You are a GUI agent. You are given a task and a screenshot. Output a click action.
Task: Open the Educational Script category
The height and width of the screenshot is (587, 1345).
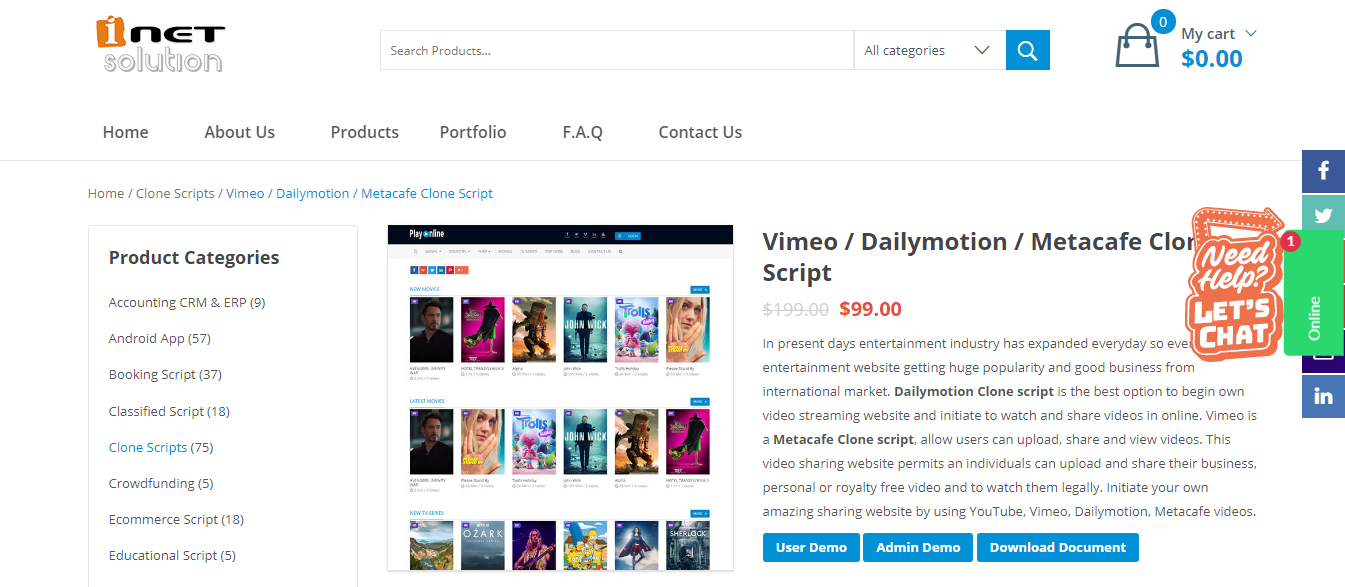[x=172, y=555]
